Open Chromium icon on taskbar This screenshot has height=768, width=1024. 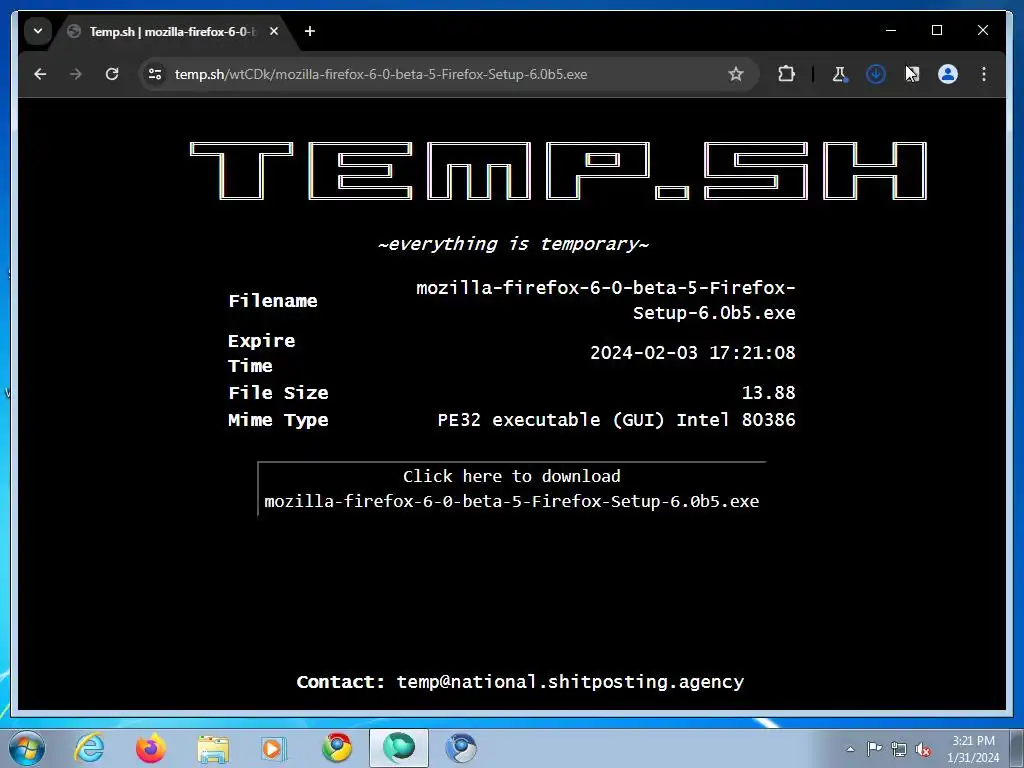pos(461,748)
